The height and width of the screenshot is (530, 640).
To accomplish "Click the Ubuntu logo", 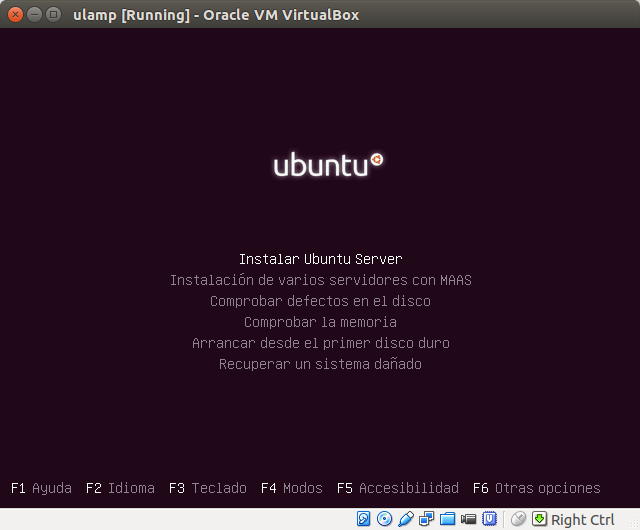I will pos(328,165).
